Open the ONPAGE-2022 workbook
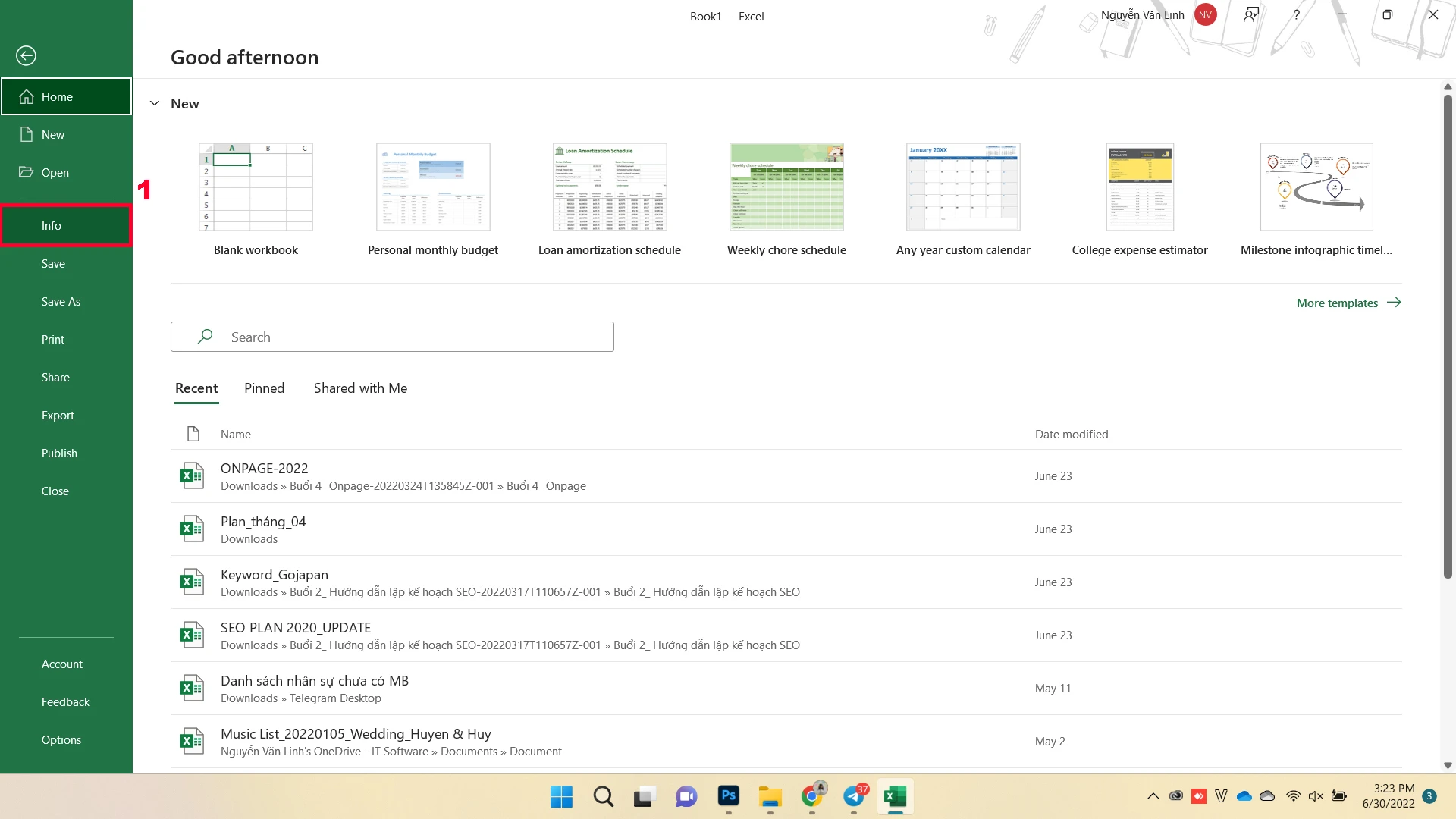 pyautogui.click(x=786, y=476)
